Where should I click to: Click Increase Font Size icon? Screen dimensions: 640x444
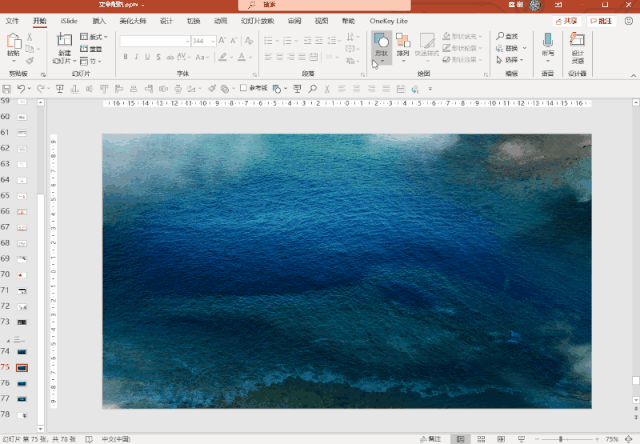click(x=222, y=40)
